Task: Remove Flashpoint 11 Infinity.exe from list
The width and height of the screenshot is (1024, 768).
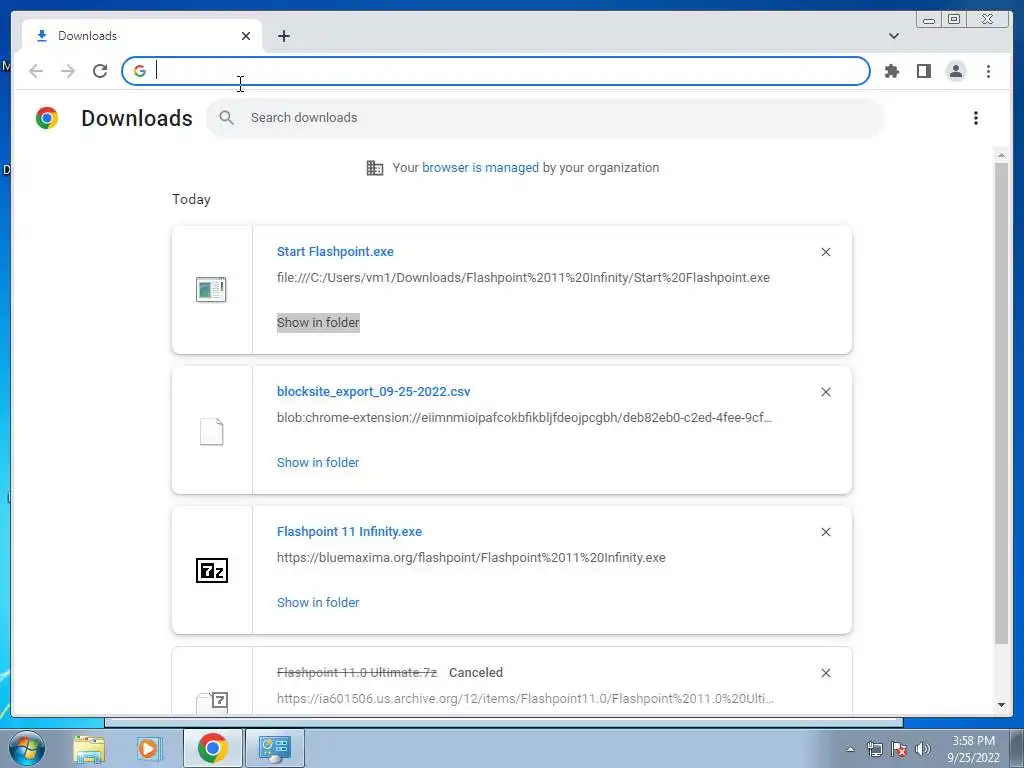Action: pyautogui.click(x=825, y=532)
